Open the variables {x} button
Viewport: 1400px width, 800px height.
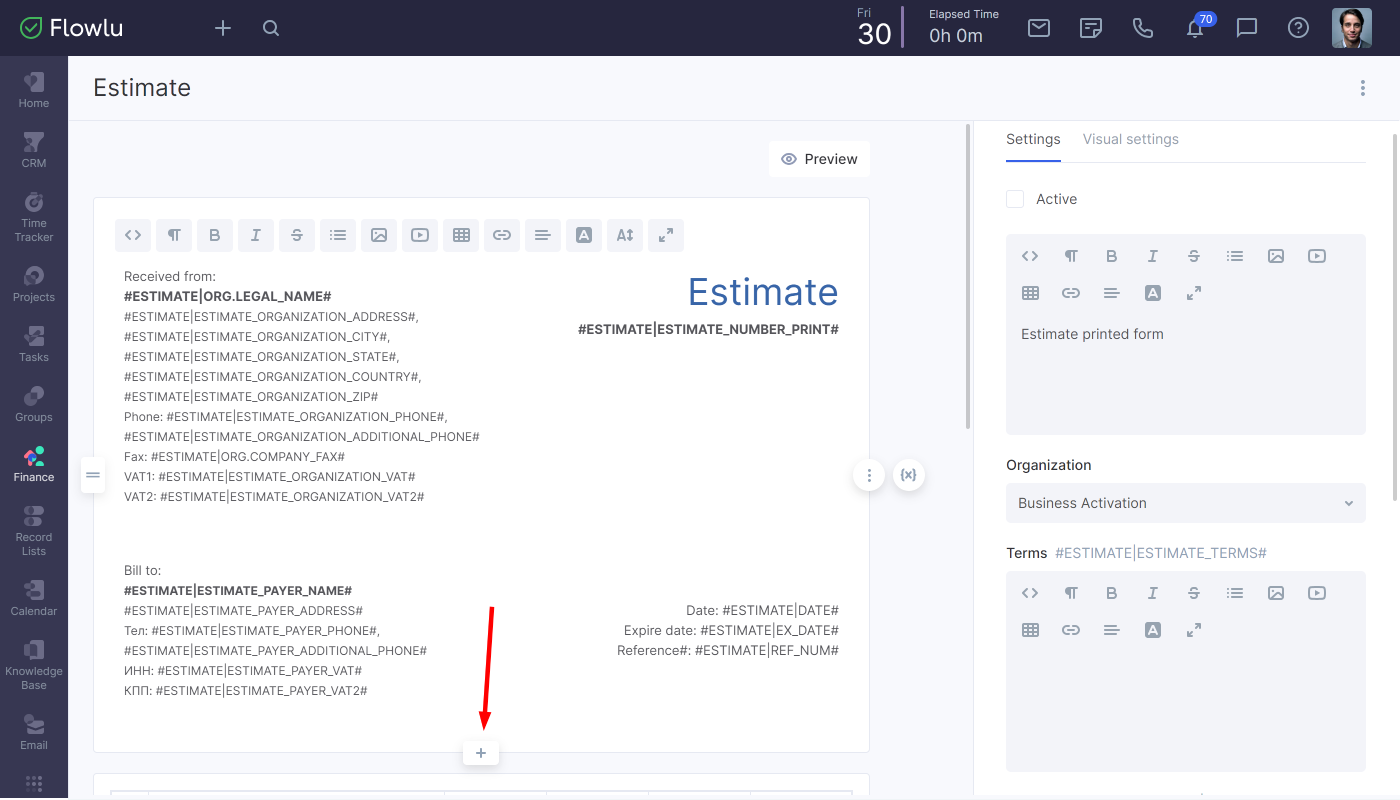point(908,475)
